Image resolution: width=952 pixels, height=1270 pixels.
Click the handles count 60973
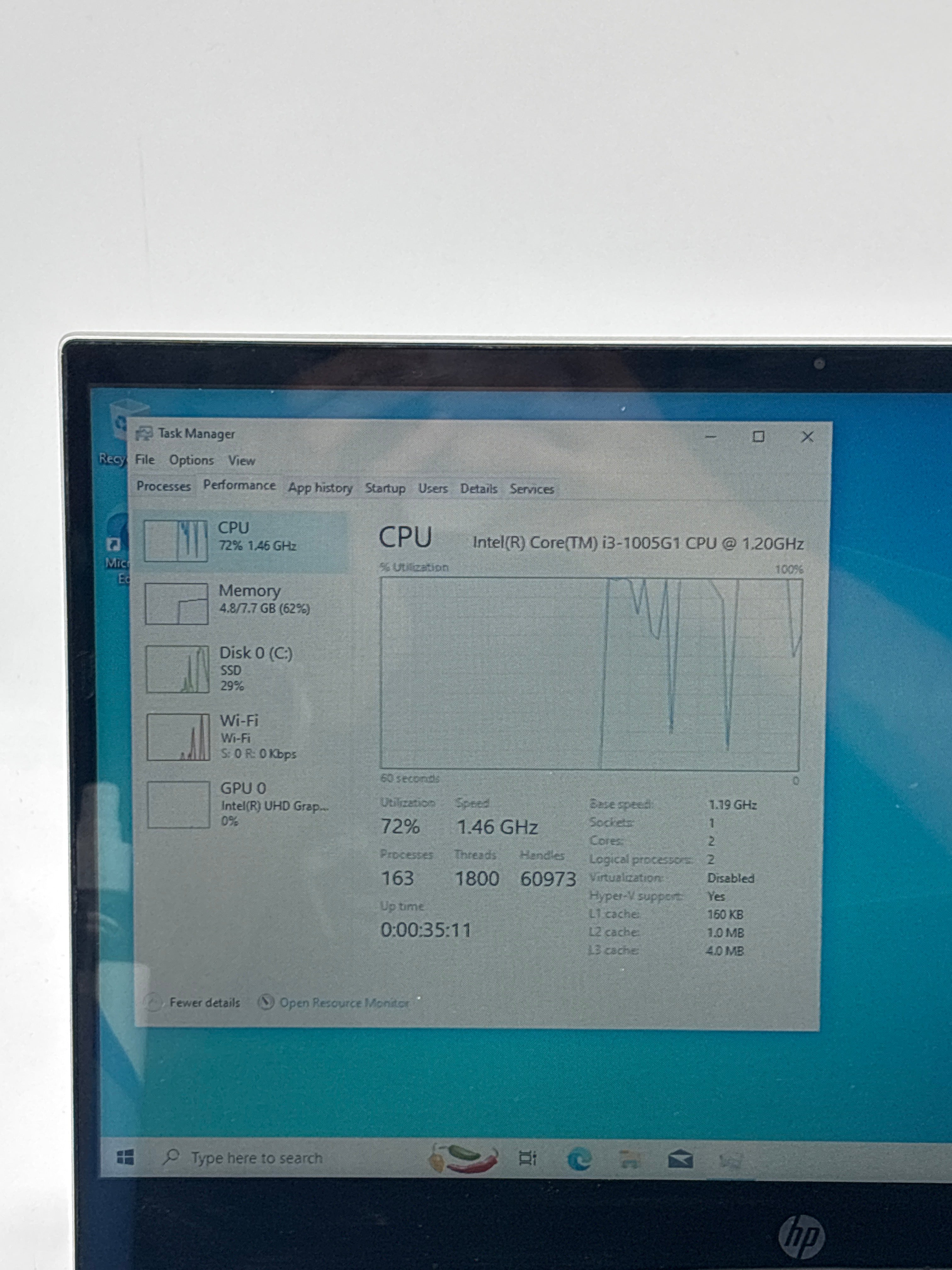548,879
